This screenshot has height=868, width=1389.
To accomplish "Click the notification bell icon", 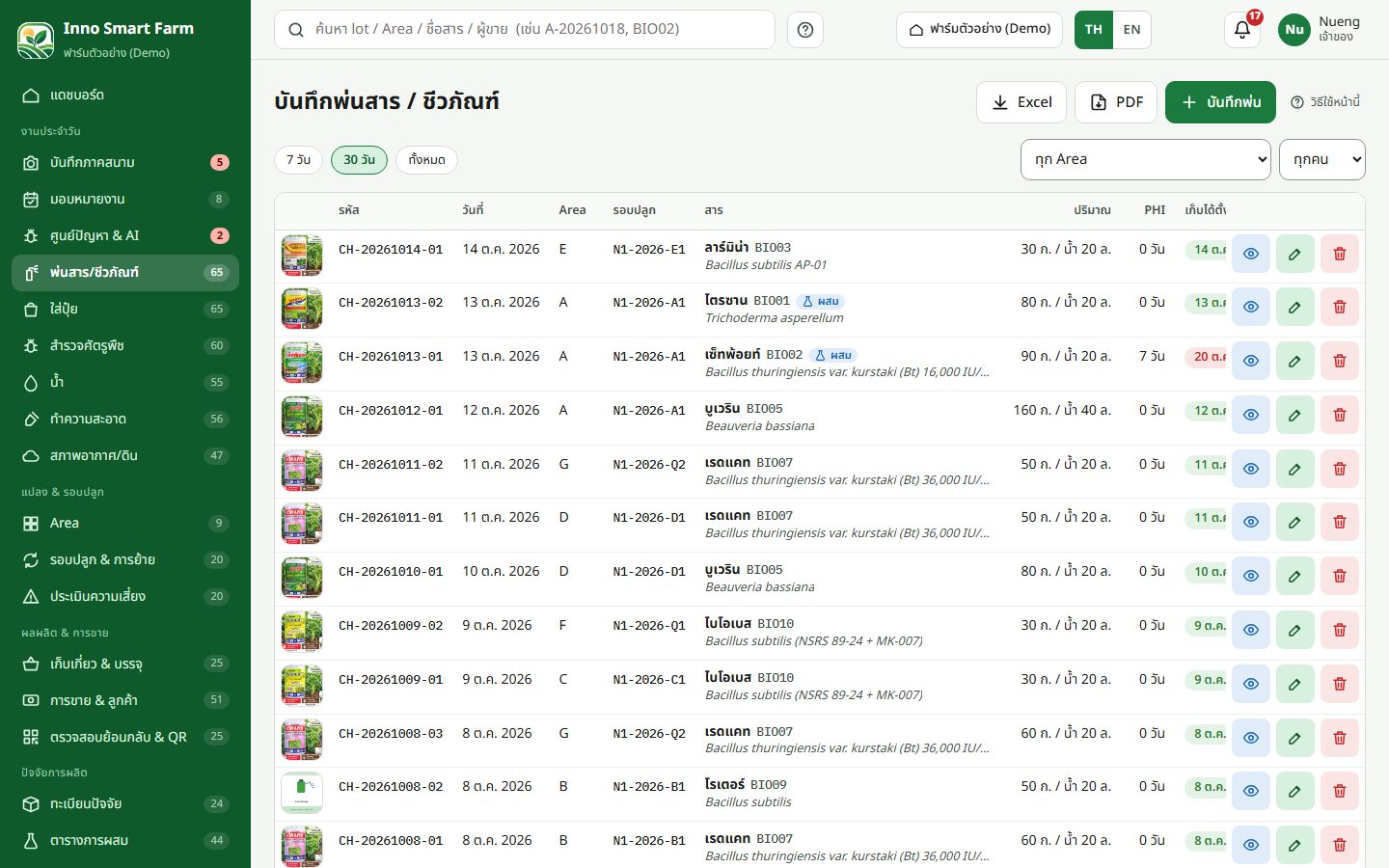I will coord(1242,30).
